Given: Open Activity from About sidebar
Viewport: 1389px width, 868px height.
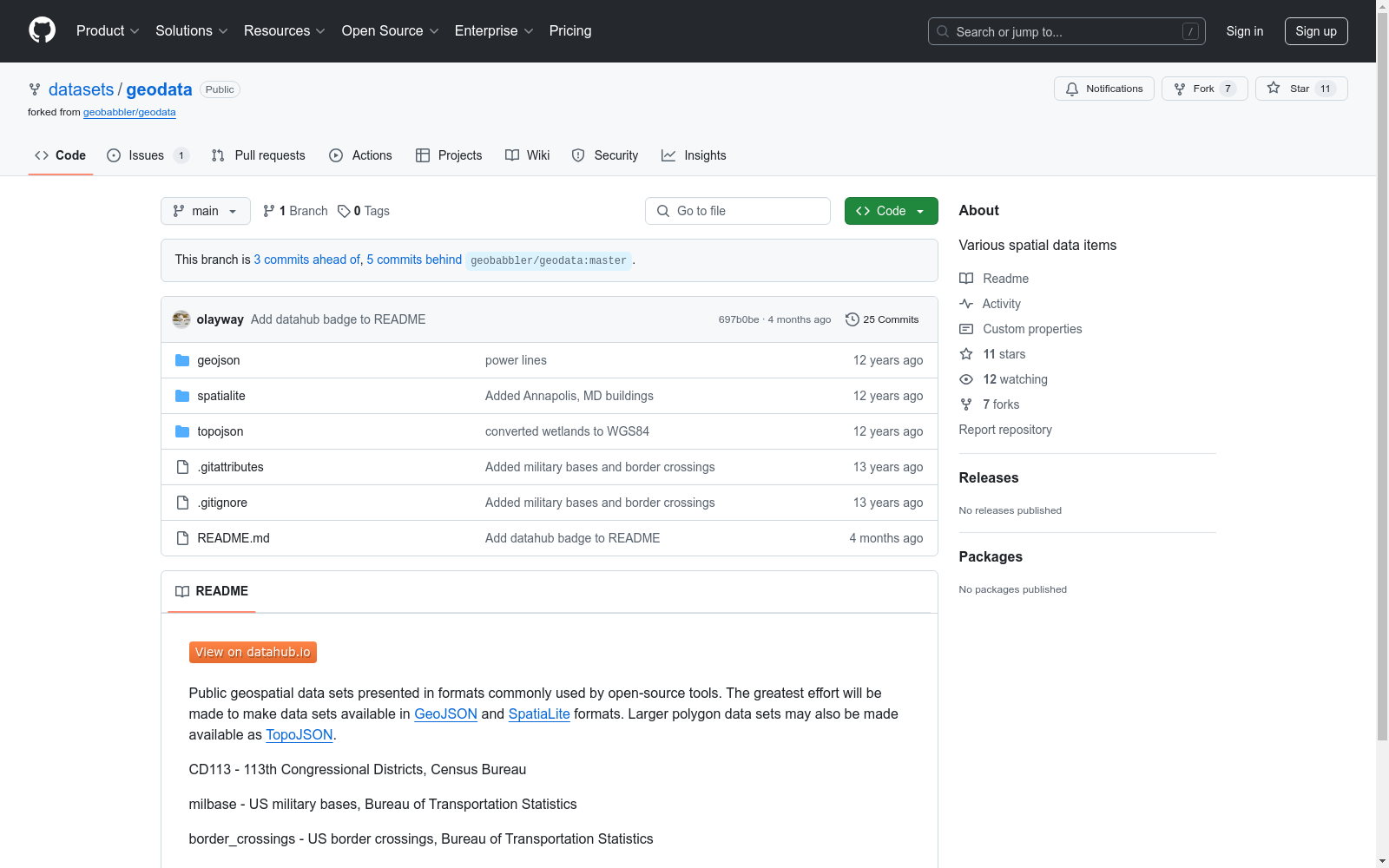Looking at the screenshot, I should click(x=991, y=304).
